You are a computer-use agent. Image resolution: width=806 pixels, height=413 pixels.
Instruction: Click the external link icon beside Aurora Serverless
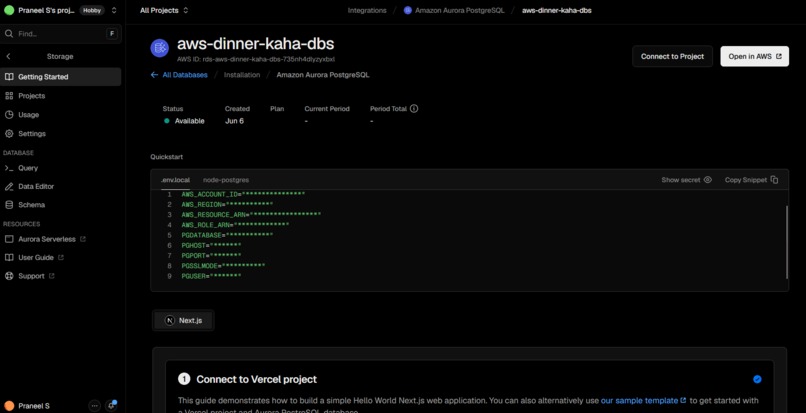click(83, 239)
